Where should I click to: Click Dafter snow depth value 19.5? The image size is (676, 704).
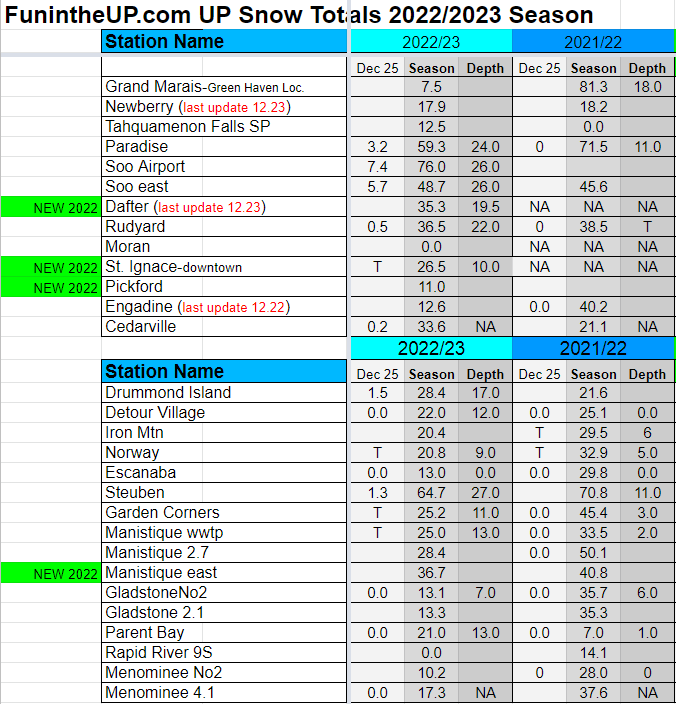click(485, 207)
